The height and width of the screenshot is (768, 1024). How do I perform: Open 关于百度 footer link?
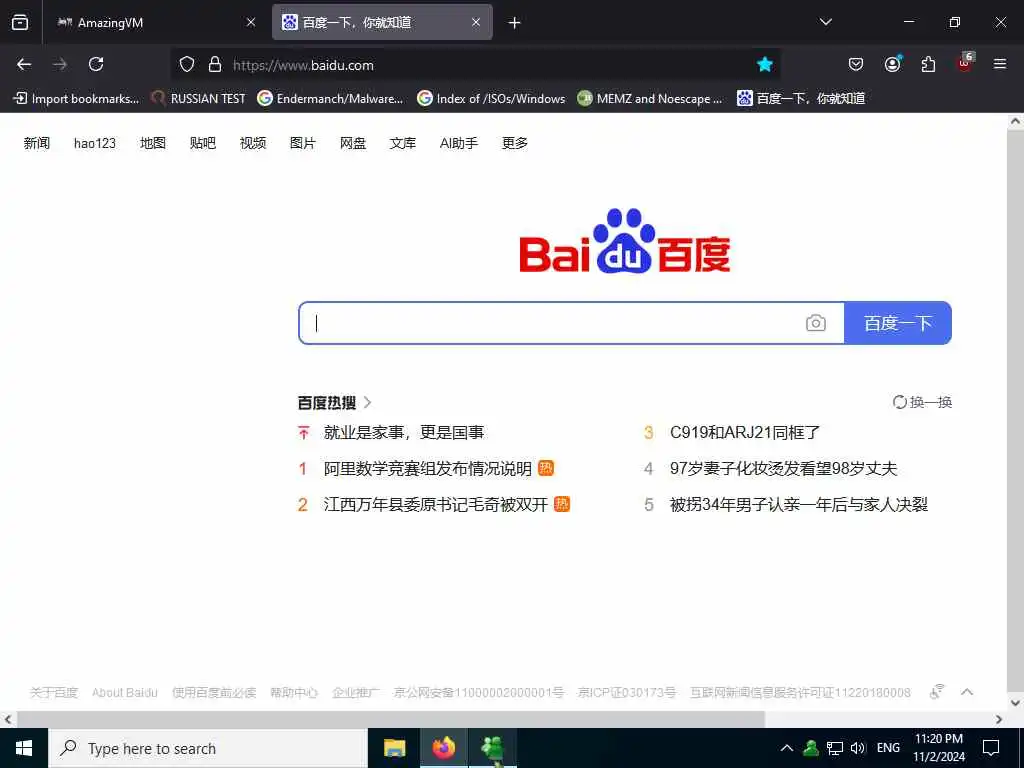(54, 692)
